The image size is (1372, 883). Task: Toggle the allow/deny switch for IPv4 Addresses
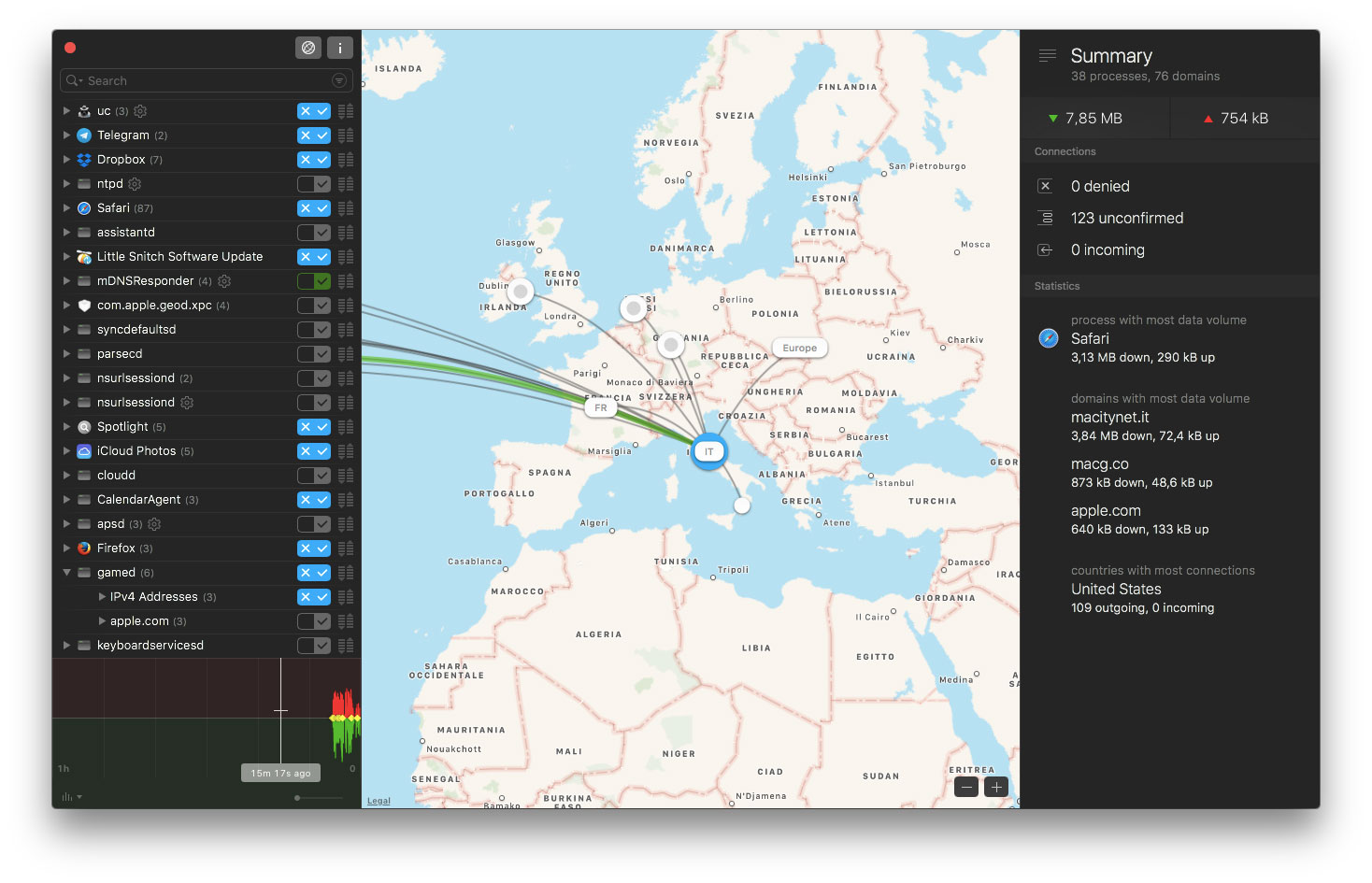[314, 597]
